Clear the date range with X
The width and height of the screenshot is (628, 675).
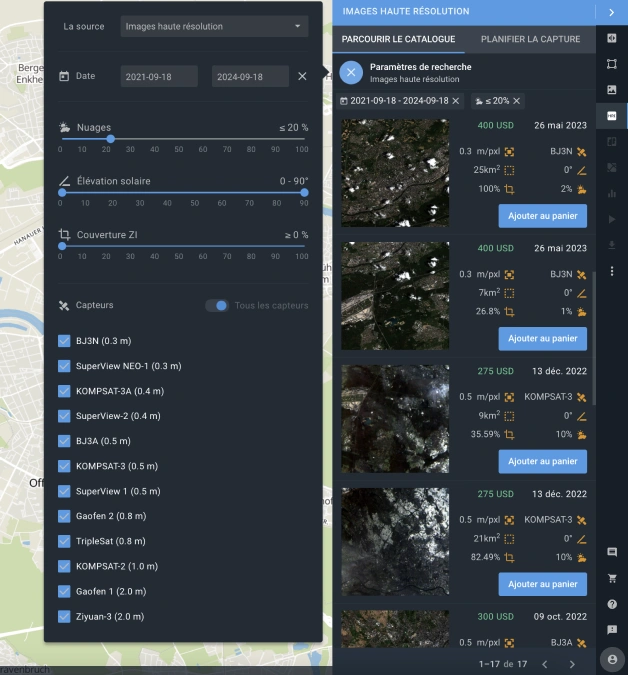pyautogui.click(x=302, y=76)
